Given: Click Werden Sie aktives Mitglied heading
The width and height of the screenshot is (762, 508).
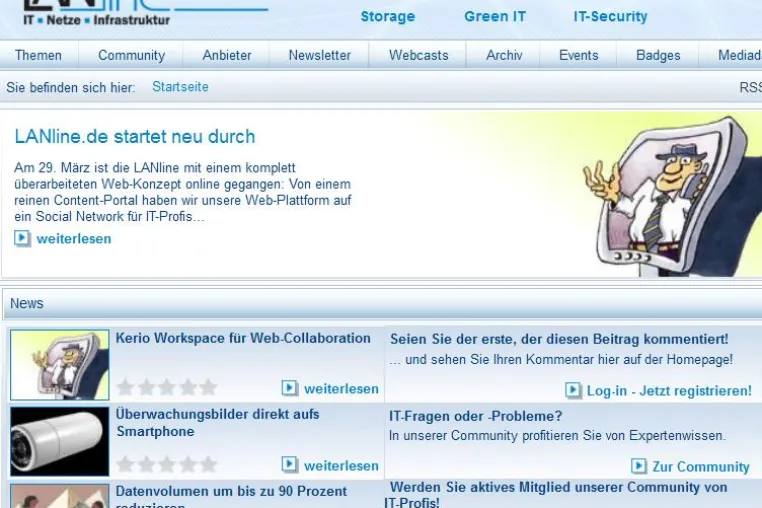Looking at the screenshot, I should click(x=556, y=495).
